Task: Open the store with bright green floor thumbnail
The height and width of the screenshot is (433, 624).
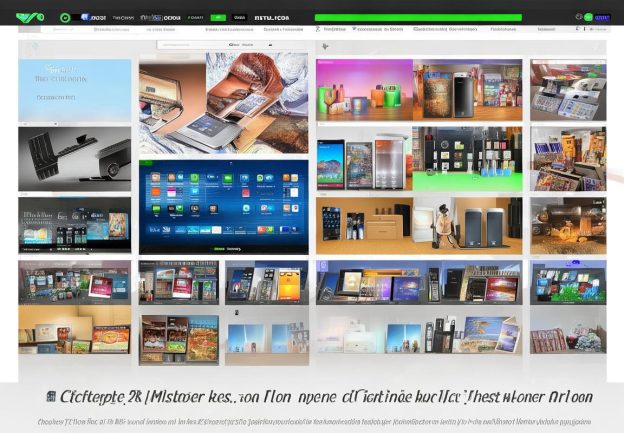Action: pyautogui.click(x=467, y=159)
